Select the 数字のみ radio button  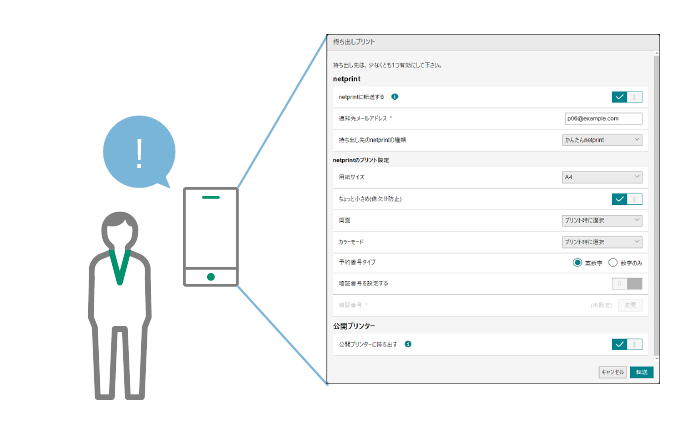click(x=614, y=262)
